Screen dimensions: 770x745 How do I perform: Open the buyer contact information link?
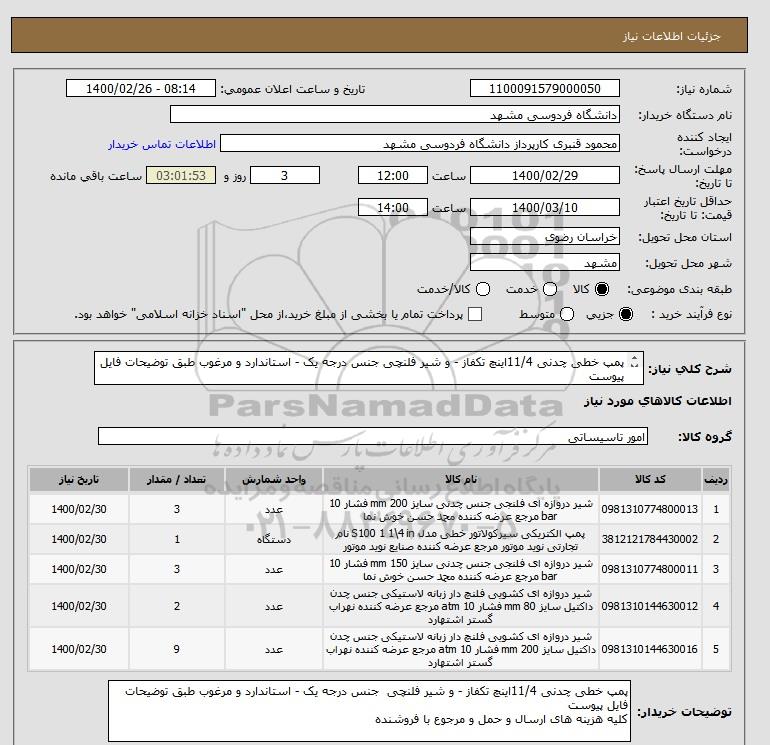[x=162, y=144]
